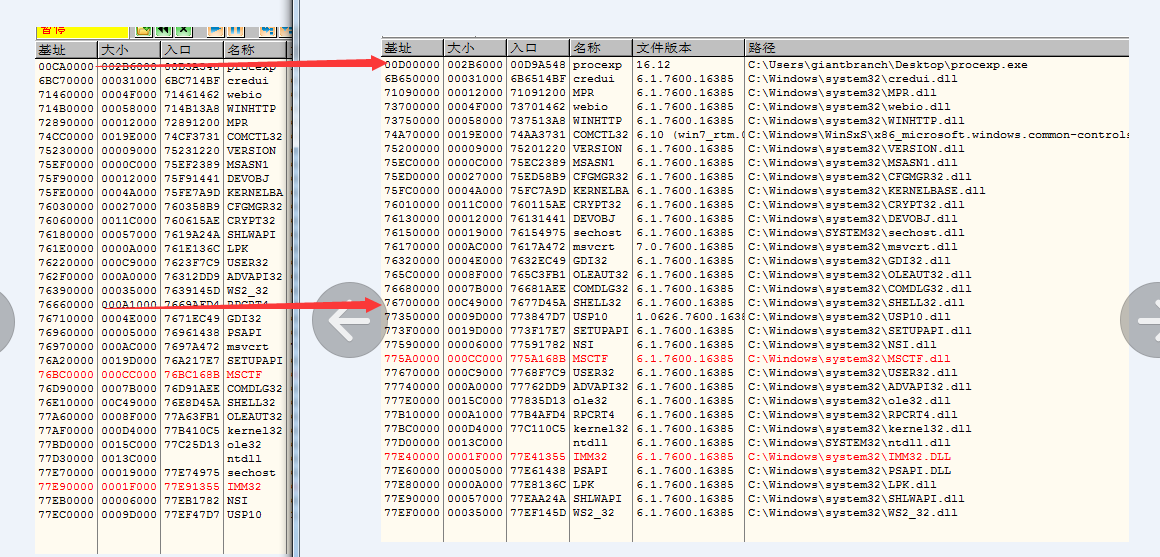This screenshot has width=1160, height=557.
Task: Click 名称 column header in left module list
Action: (x=253, y=50)
